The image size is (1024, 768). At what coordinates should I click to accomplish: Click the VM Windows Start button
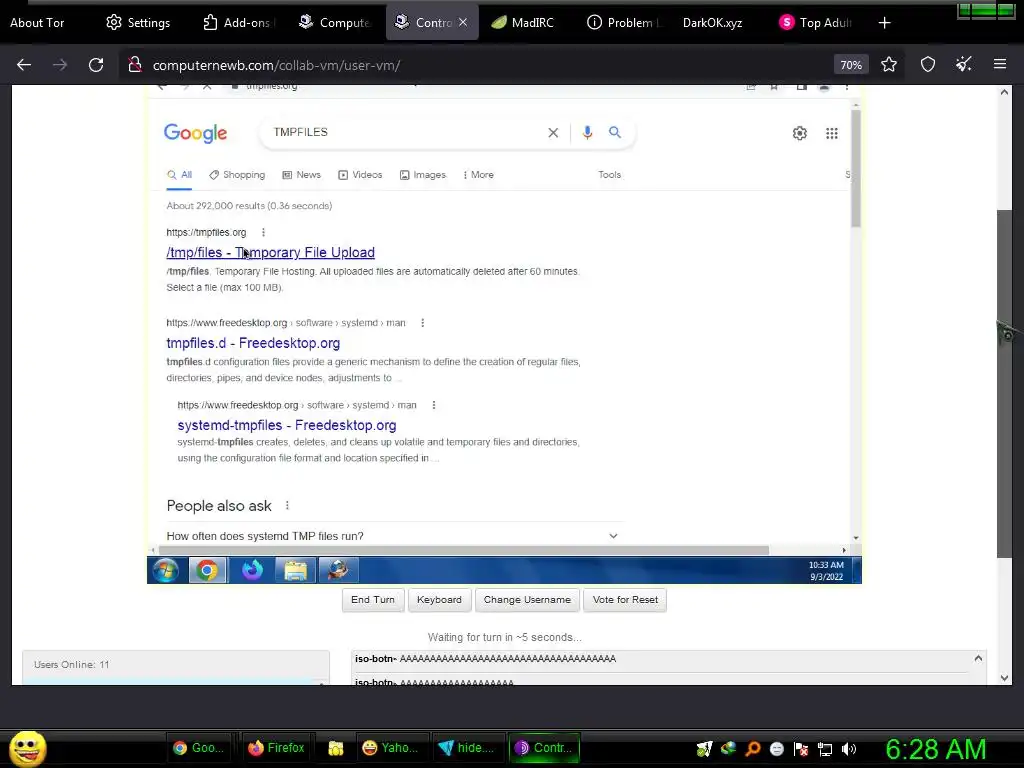tap(165, 570)
